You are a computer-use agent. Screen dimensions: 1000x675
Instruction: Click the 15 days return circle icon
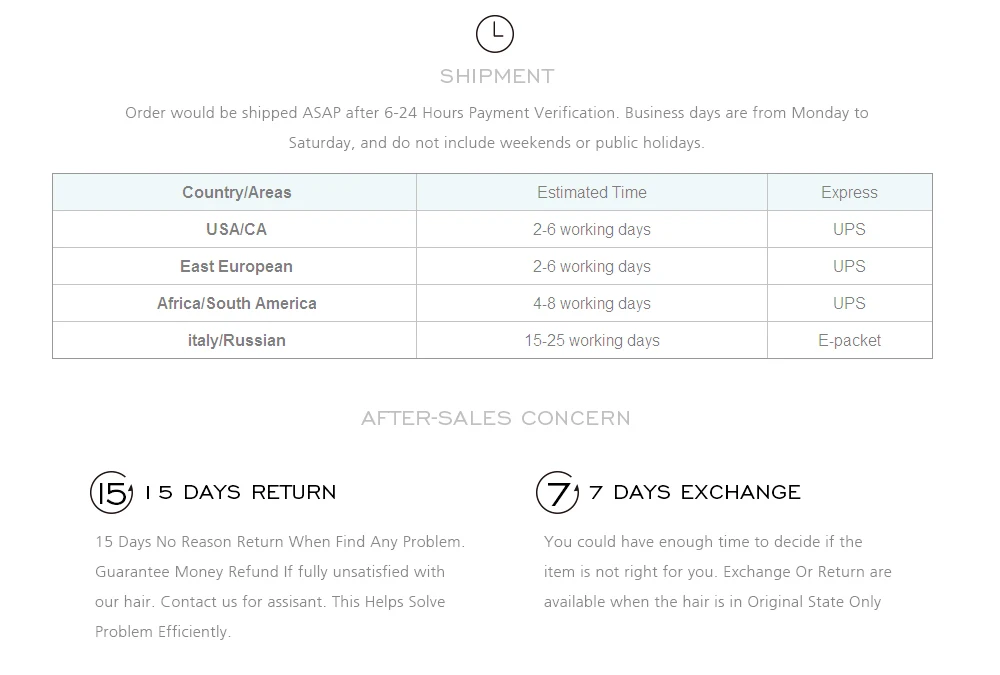click(x=112, y=493)
